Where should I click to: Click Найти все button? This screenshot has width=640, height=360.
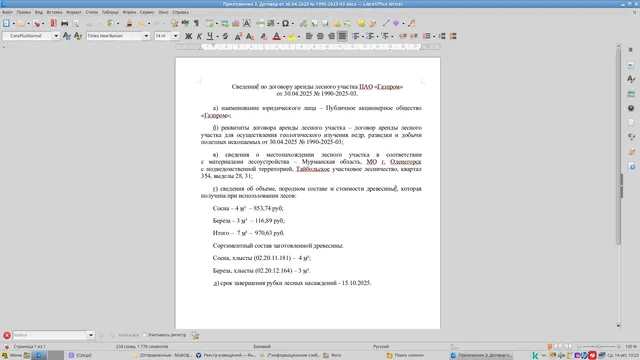coord(129,335)
